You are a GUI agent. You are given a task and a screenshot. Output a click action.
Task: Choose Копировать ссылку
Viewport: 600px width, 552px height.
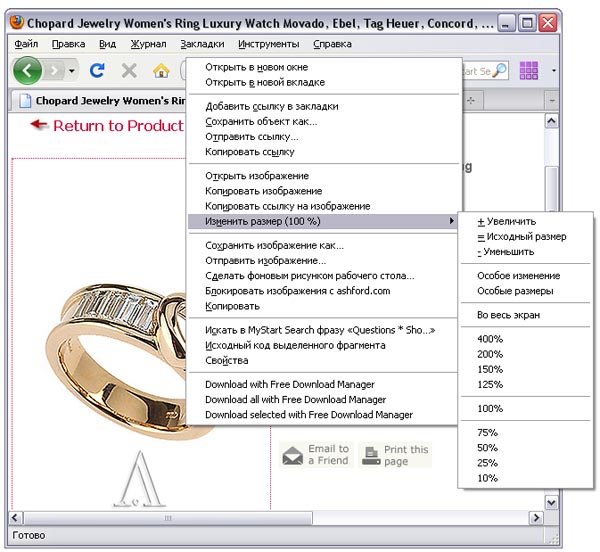(324, 152)
